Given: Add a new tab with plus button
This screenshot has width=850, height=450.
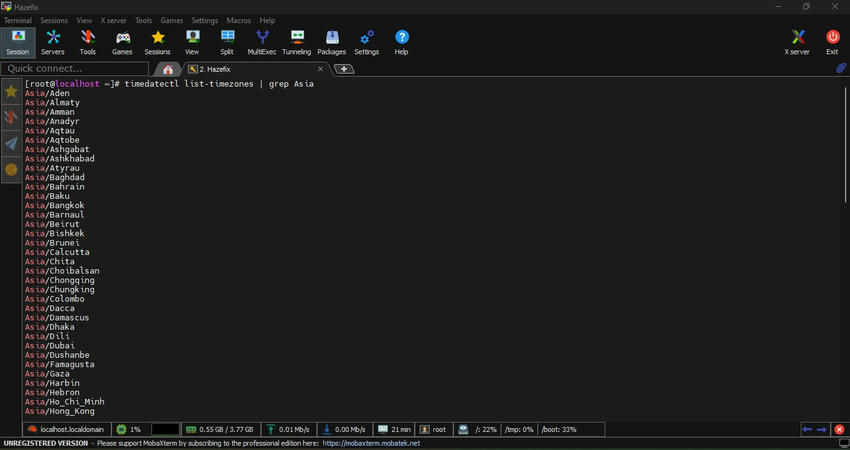Looking at the screenshot, I should [x=344, y=69].
